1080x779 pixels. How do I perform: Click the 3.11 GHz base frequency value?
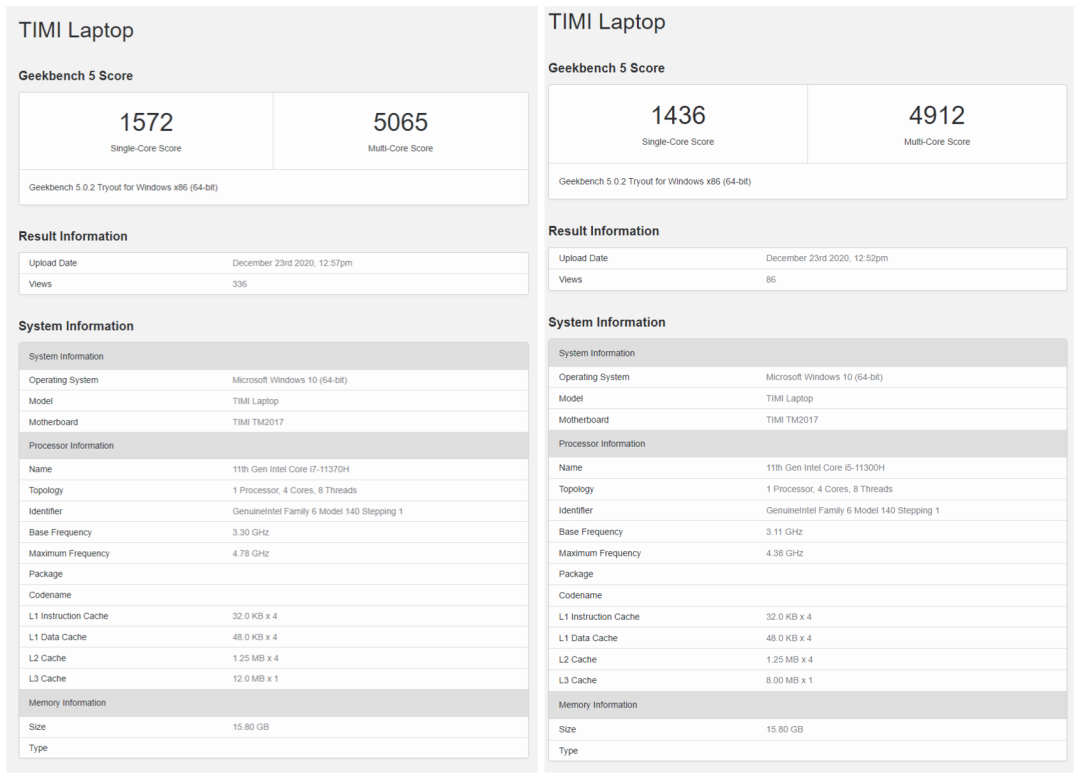[784, 532]
